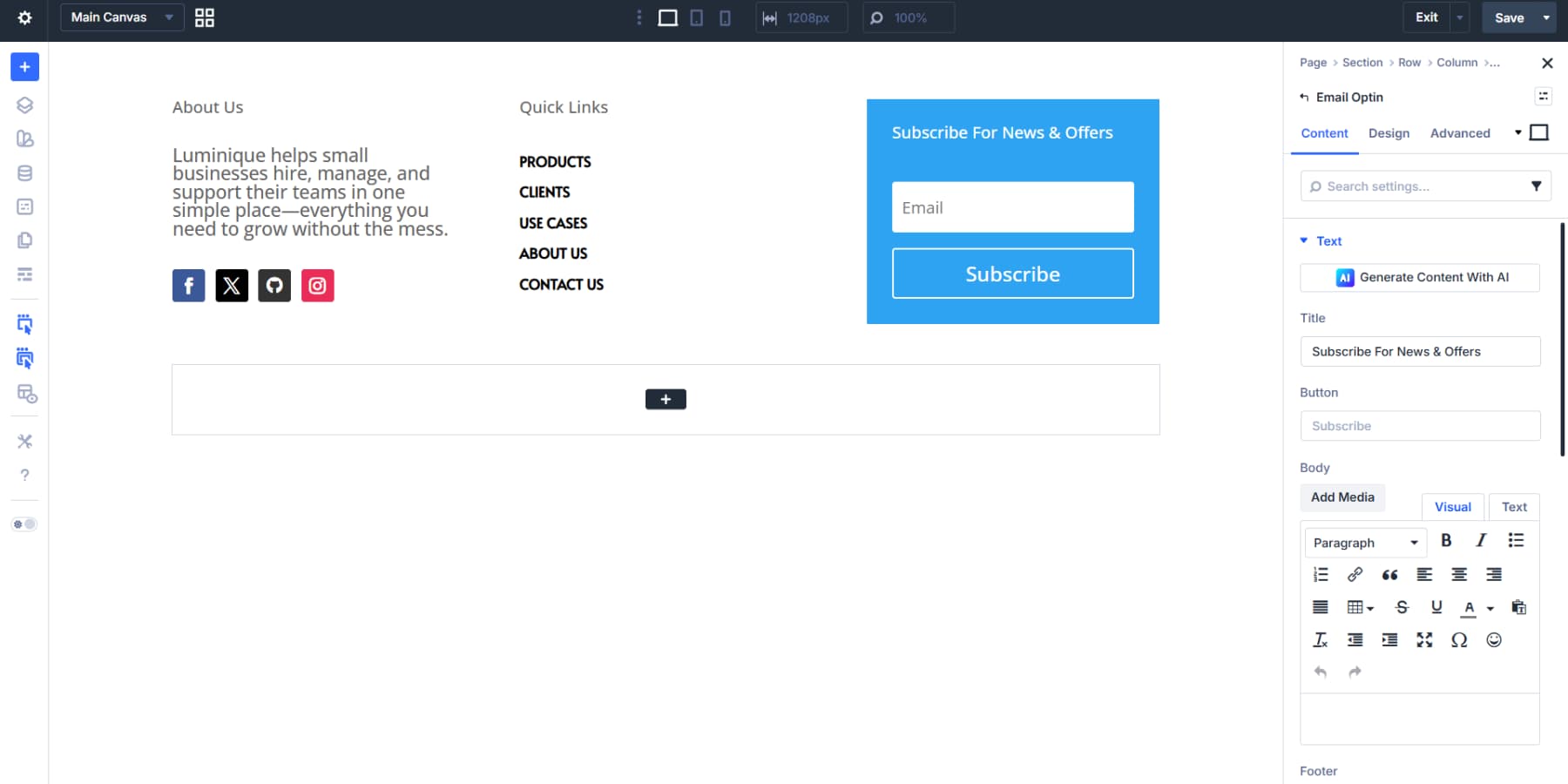Expand the Save button dropdown arrow
The width and height of the screenshot is (1568, 784).
pos(1546,17)
